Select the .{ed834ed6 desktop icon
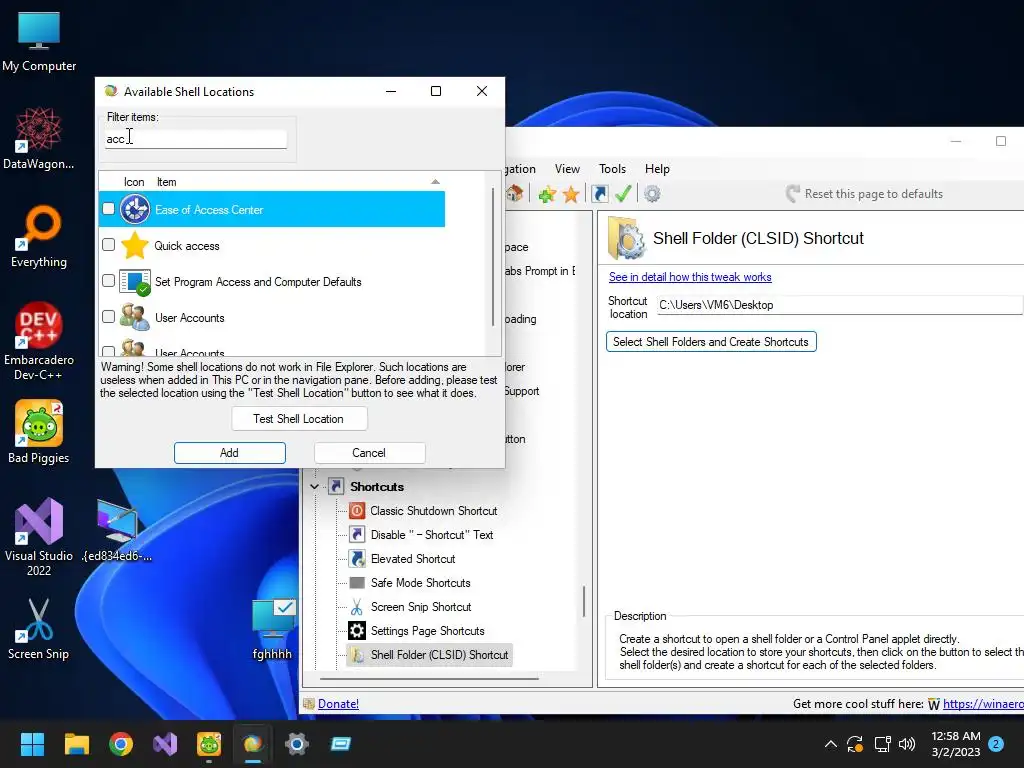Image resolution: width=1024 pixels, height=768 pixels. click(117, 530)
